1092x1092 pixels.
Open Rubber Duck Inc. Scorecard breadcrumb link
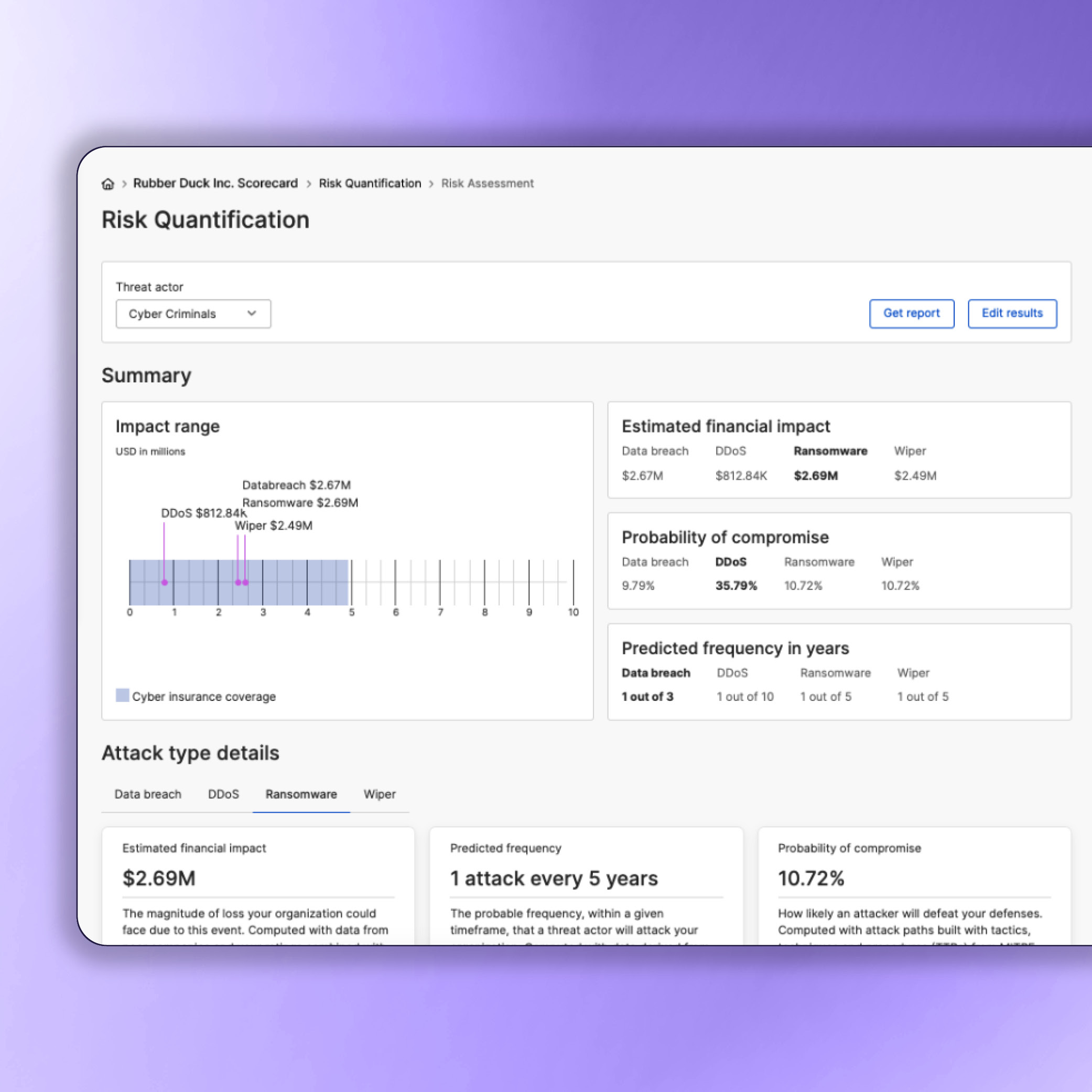215,183
